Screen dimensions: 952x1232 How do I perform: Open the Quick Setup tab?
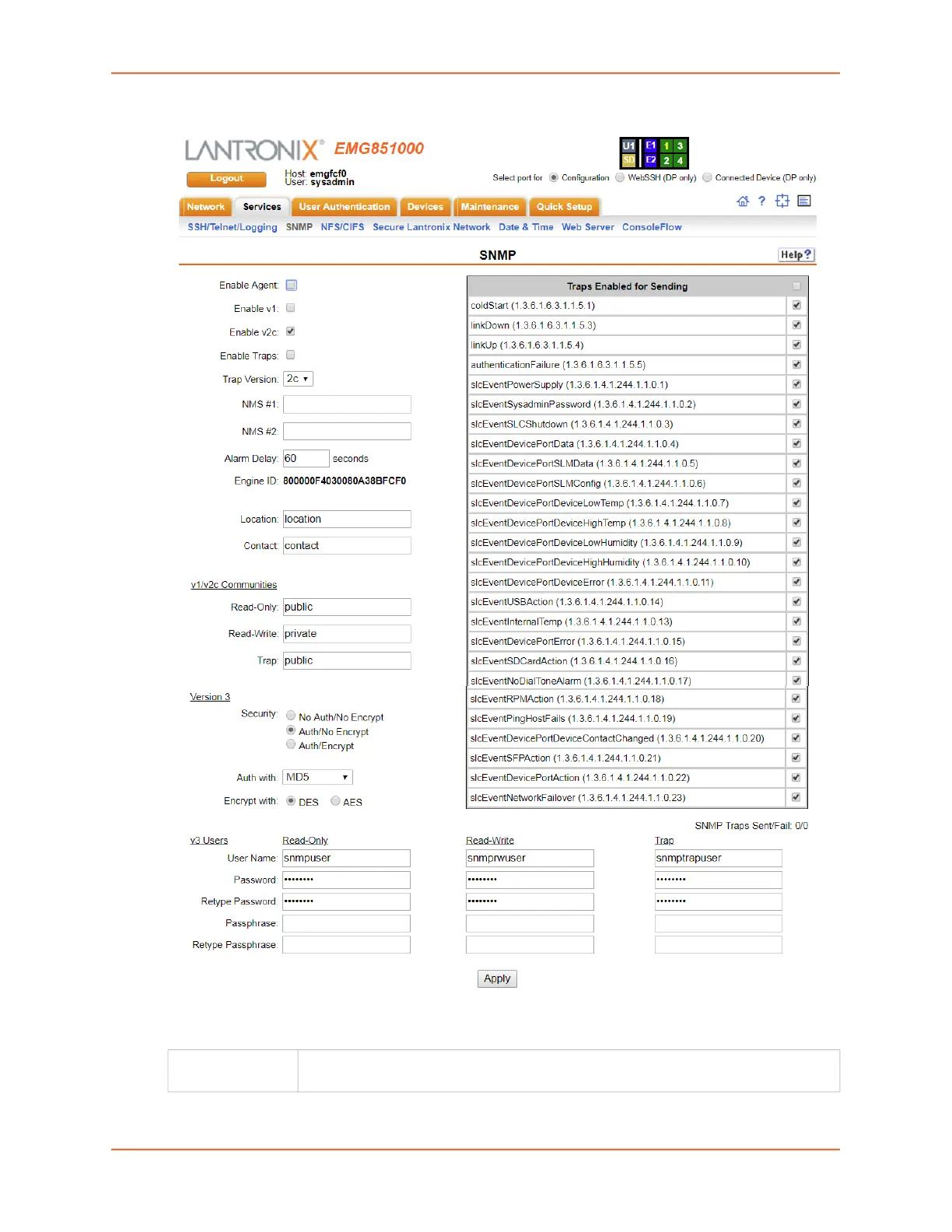565,207
